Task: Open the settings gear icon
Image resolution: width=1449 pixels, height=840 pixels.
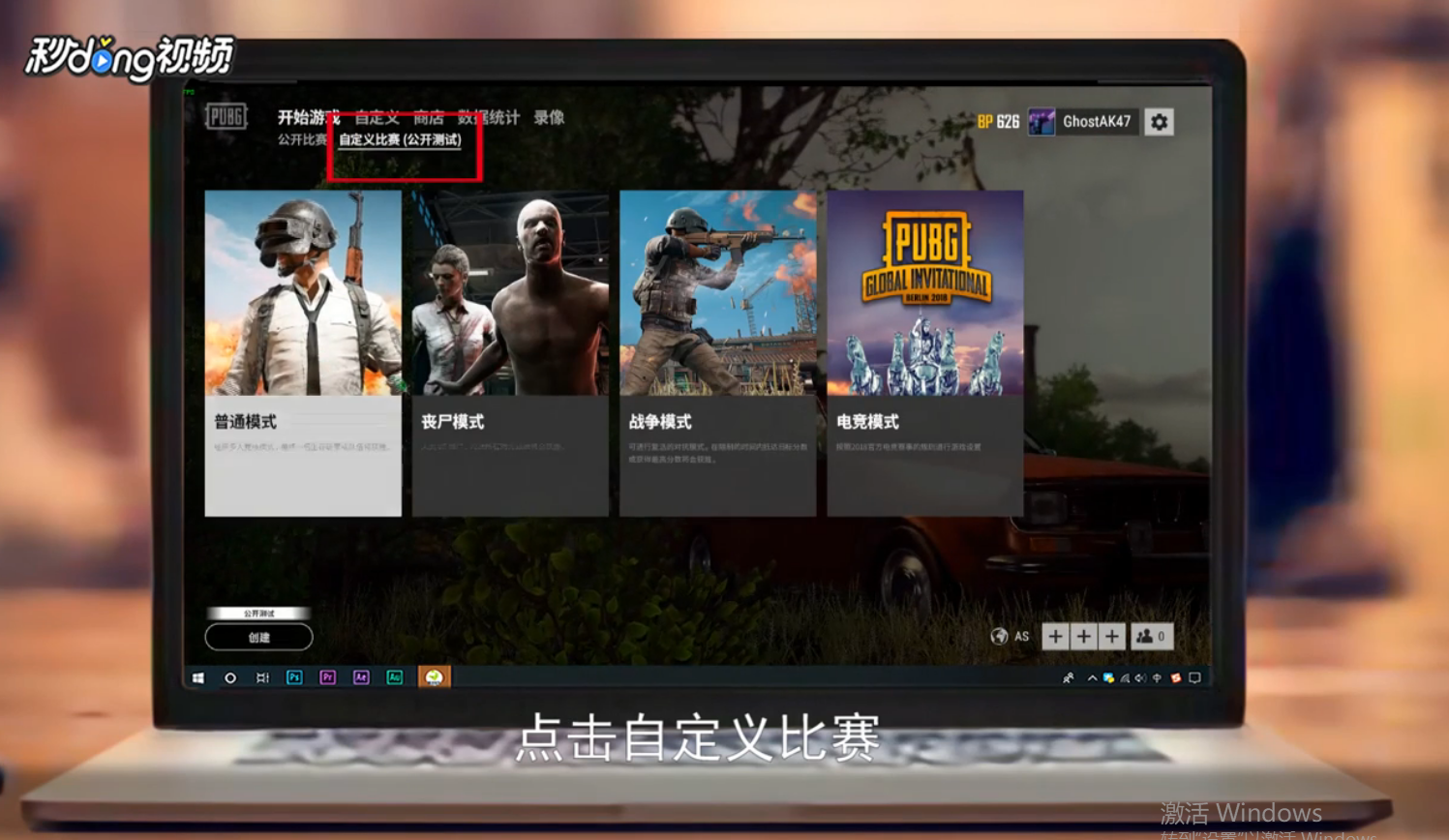Action: [1159, 122]
